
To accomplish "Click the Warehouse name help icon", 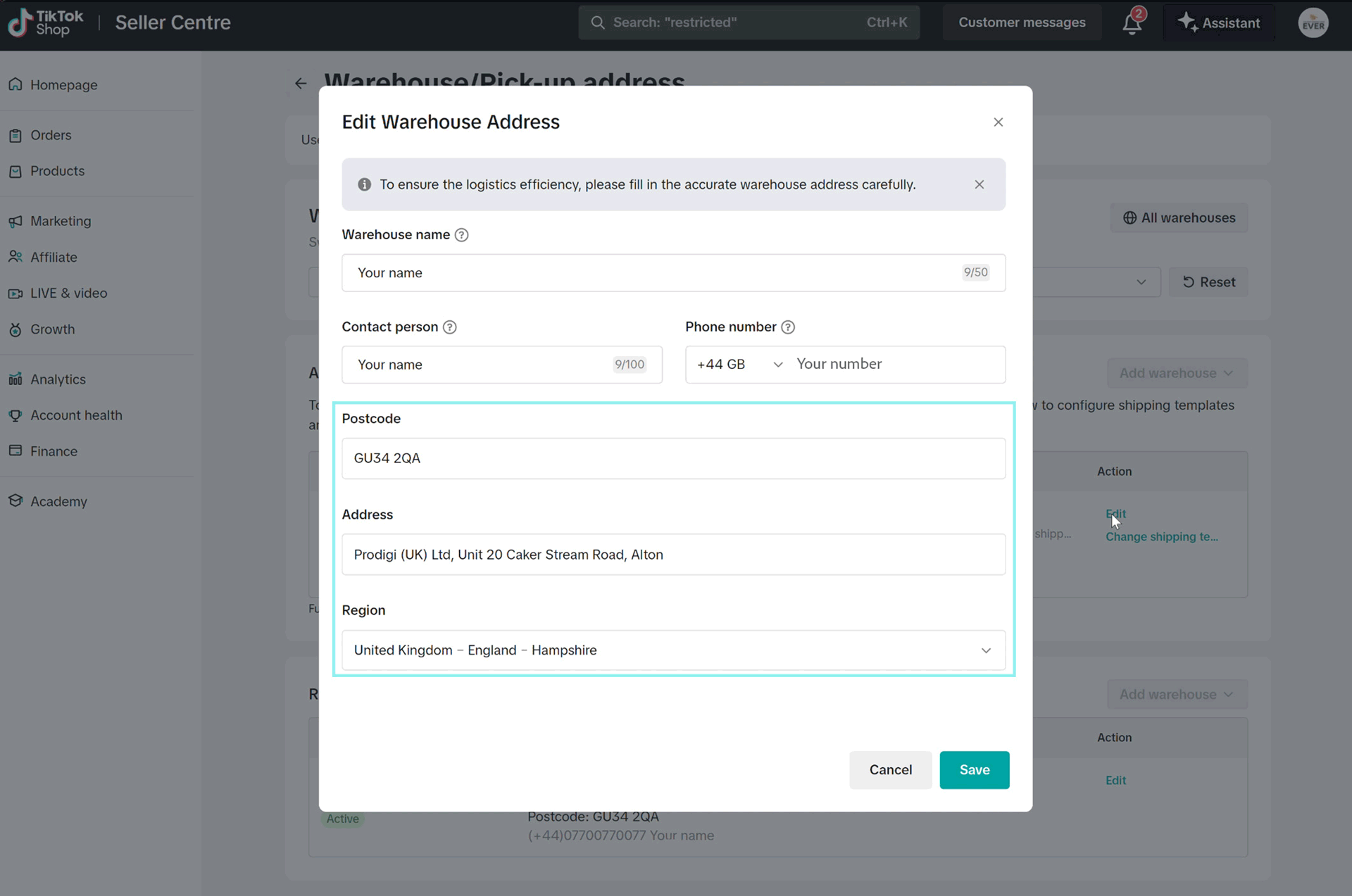I will 461,235.
